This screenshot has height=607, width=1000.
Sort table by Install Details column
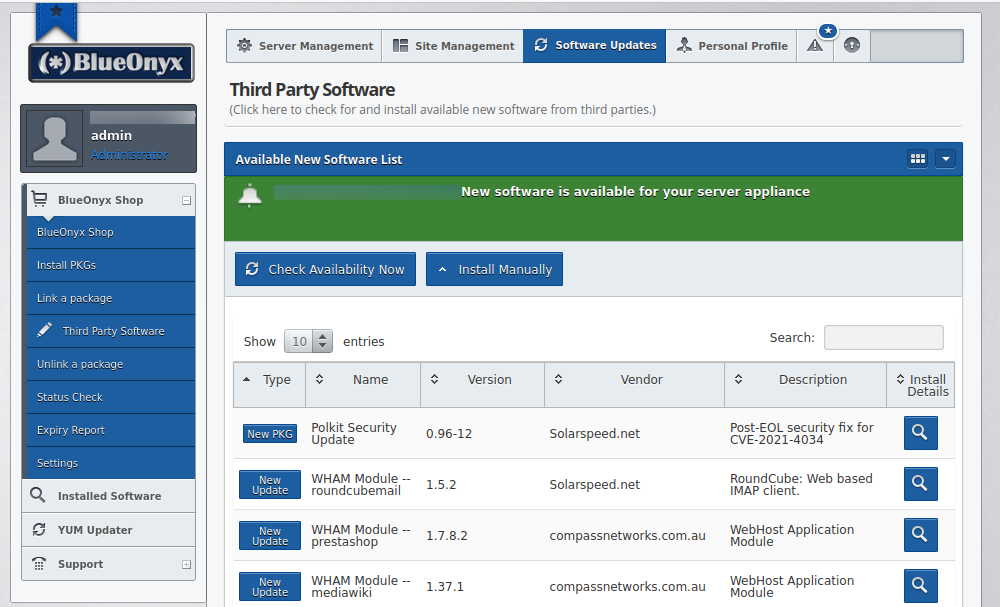[921, 385]
